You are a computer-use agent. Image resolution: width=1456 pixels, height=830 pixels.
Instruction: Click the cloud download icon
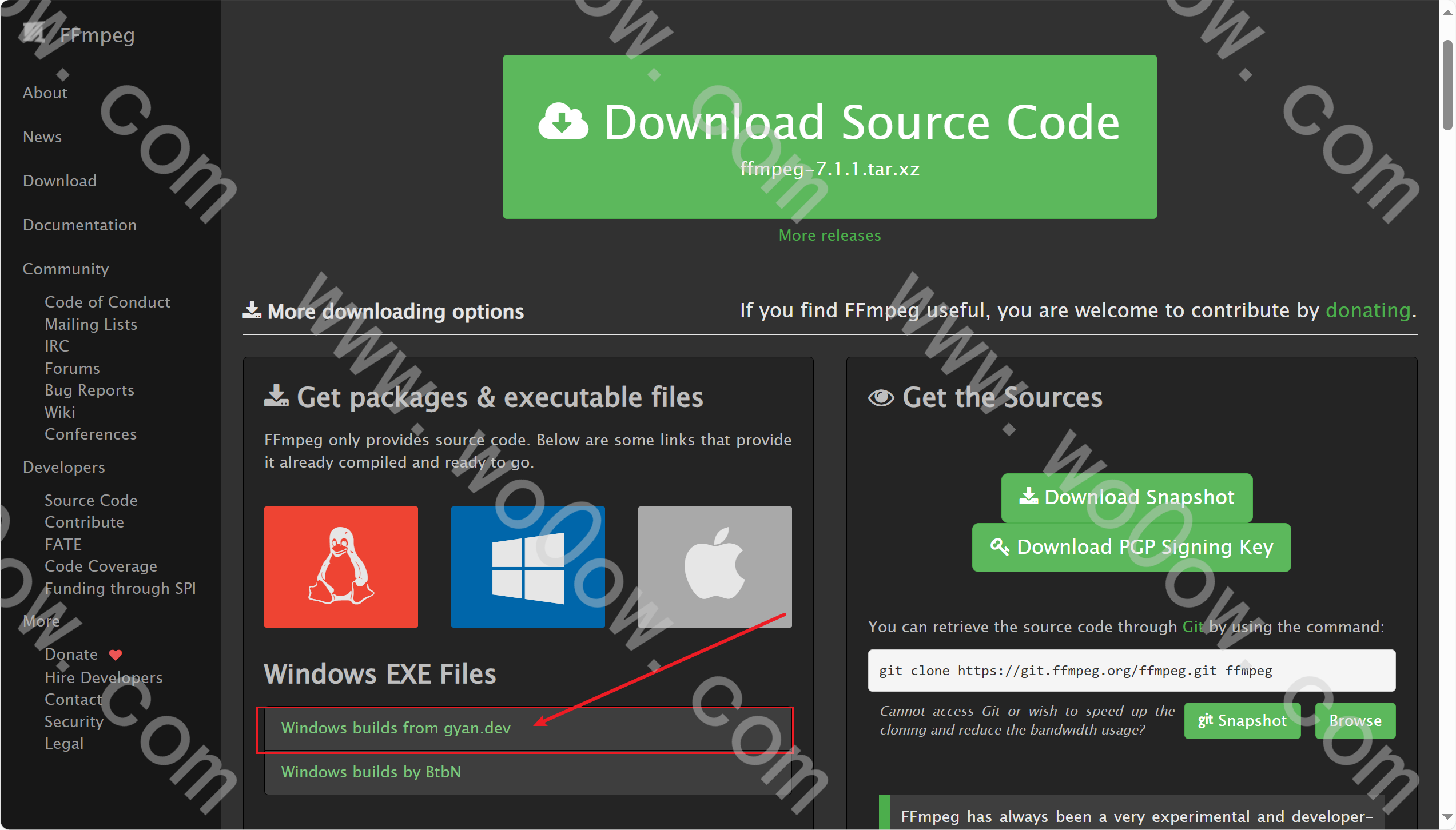[563, 122]
